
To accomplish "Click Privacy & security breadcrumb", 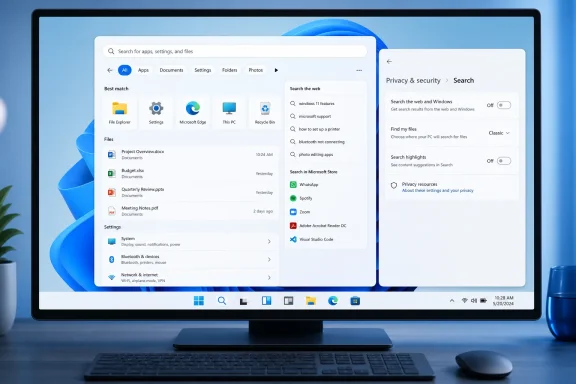I will tap(413, 80).
